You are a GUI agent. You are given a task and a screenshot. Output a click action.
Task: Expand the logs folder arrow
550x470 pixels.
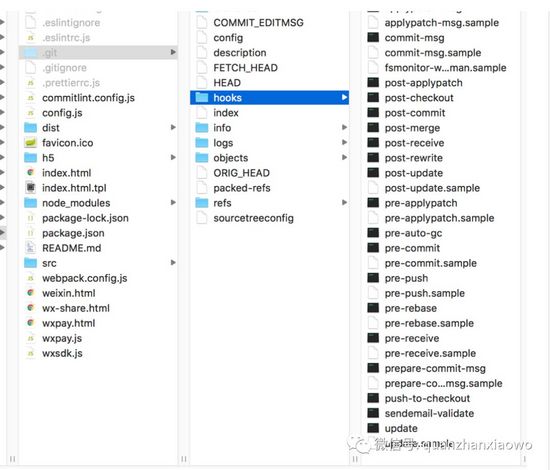(344, 142)
